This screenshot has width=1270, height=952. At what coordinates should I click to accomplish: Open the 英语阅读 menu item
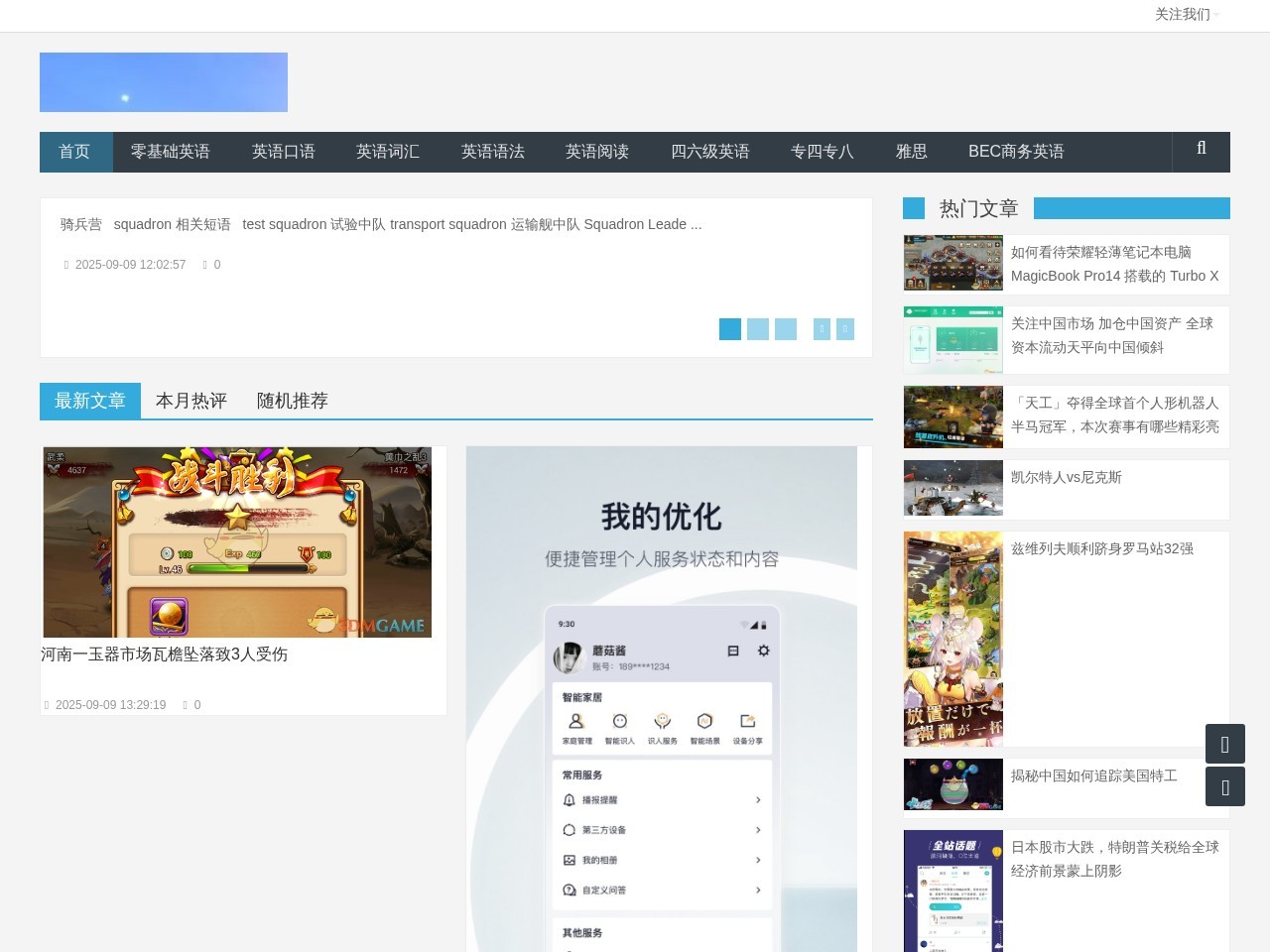tap(597, 152)
